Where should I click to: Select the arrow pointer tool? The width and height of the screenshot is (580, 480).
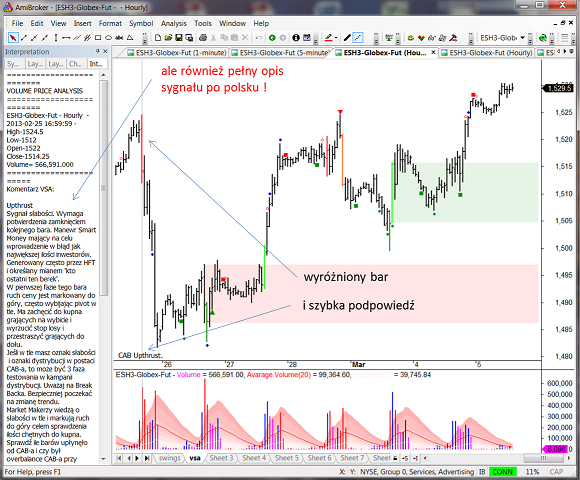(x=13, y=38)
